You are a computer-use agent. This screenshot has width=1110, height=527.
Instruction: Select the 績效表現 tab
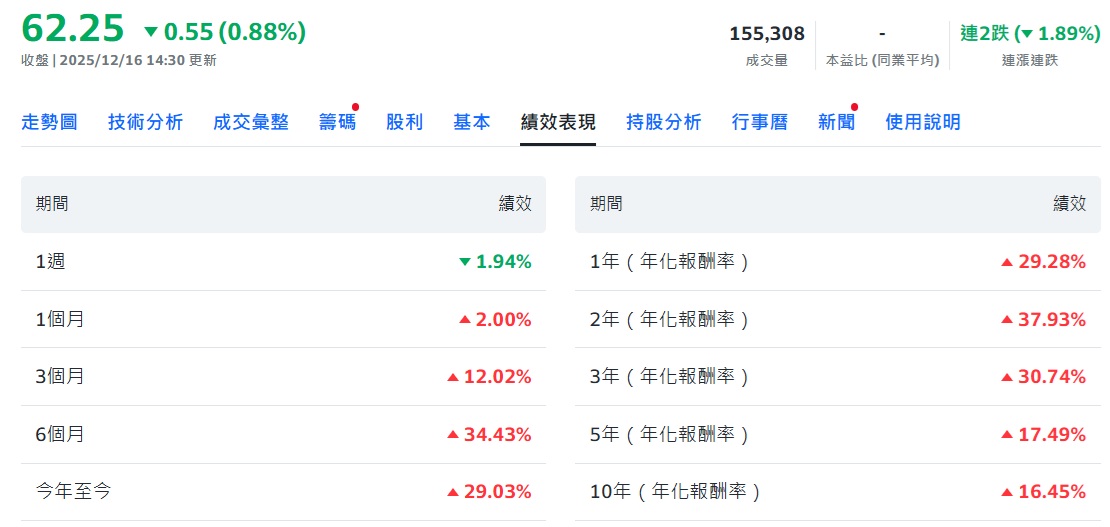click(558, 122)
